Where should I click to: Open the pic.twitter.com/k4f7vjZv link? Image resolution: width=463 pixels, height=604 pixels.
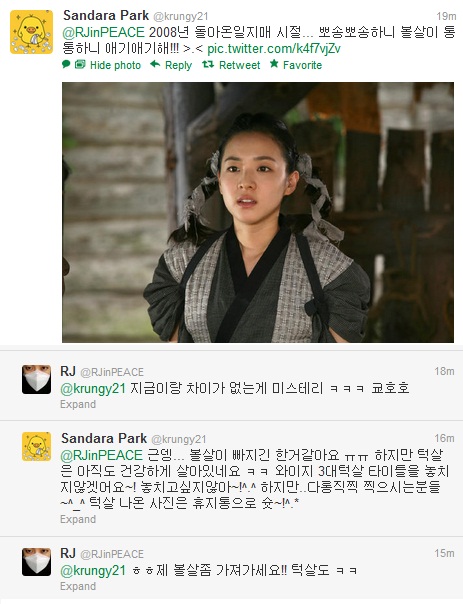coord(274,49)
